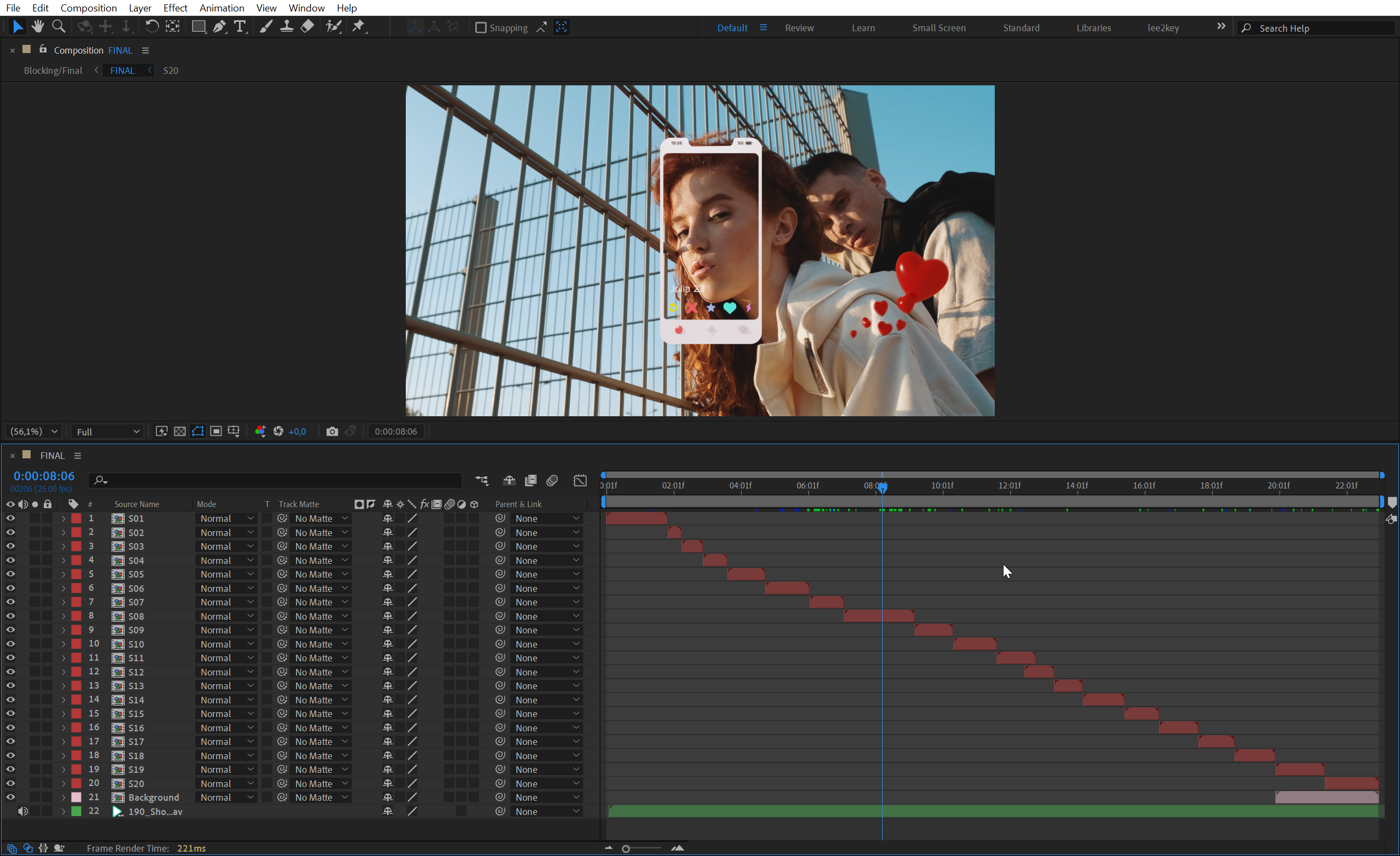Viewport: 1400px width, 856px height.
Task: Click the snapshot camera icon
Action: tap(332, 432)
